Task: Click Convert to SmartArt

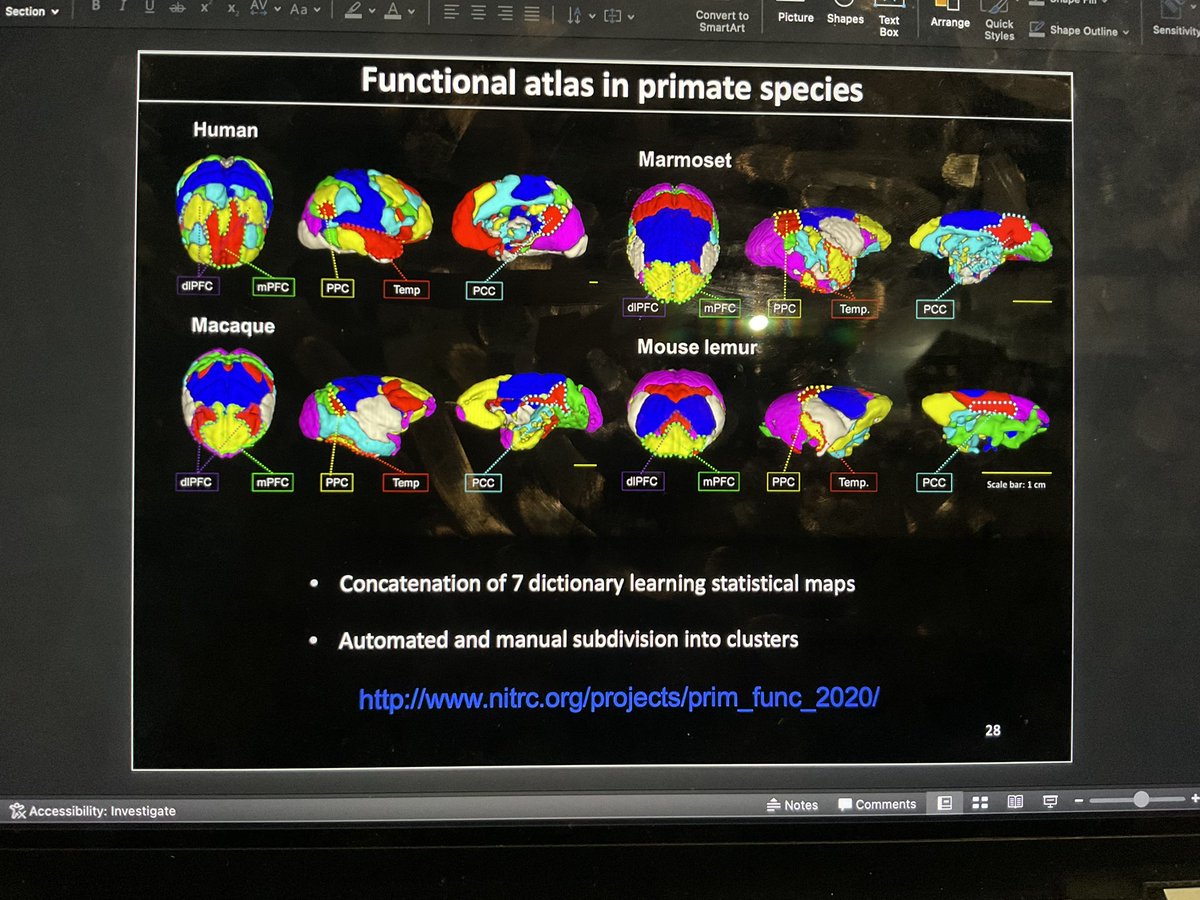Action: [x=723, y=21]
